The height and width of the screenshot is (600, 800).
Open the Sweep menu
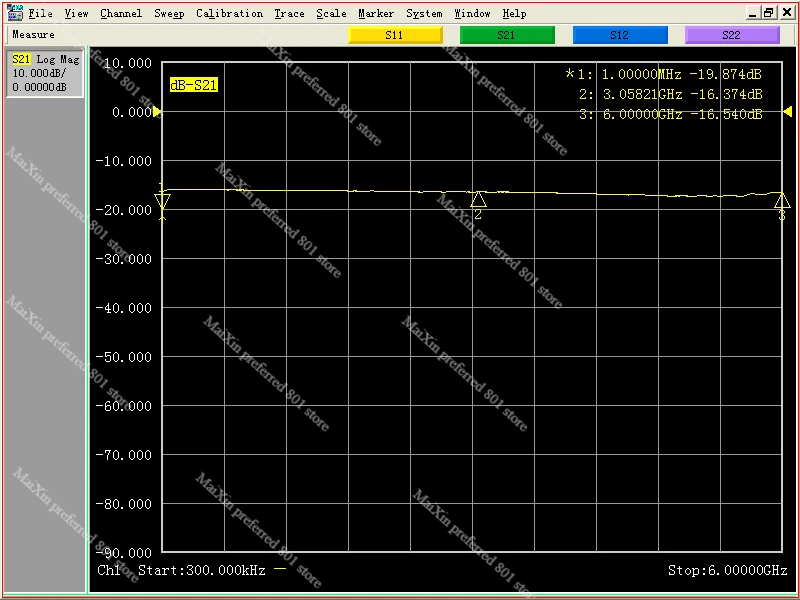(x=169, y=13)
